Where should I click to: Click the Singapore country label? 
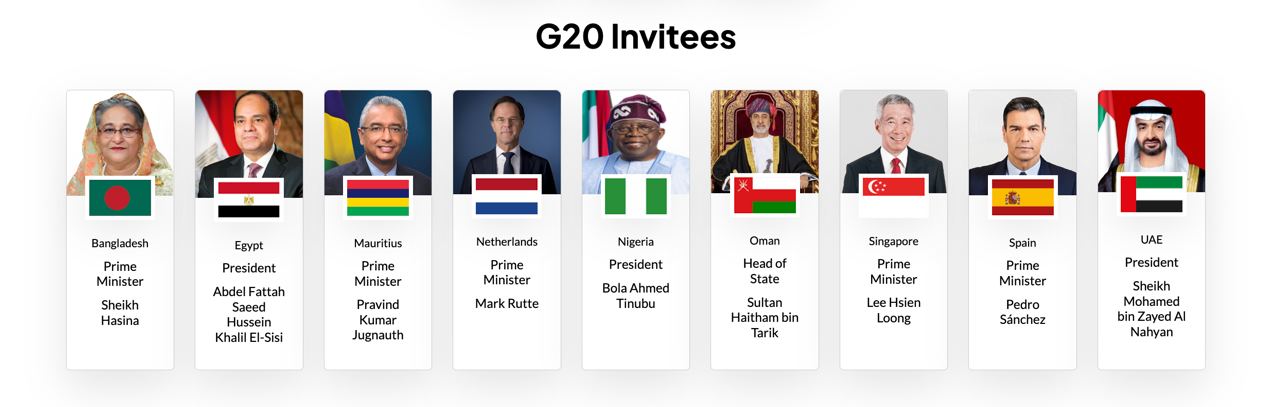[x=894, y=241]
